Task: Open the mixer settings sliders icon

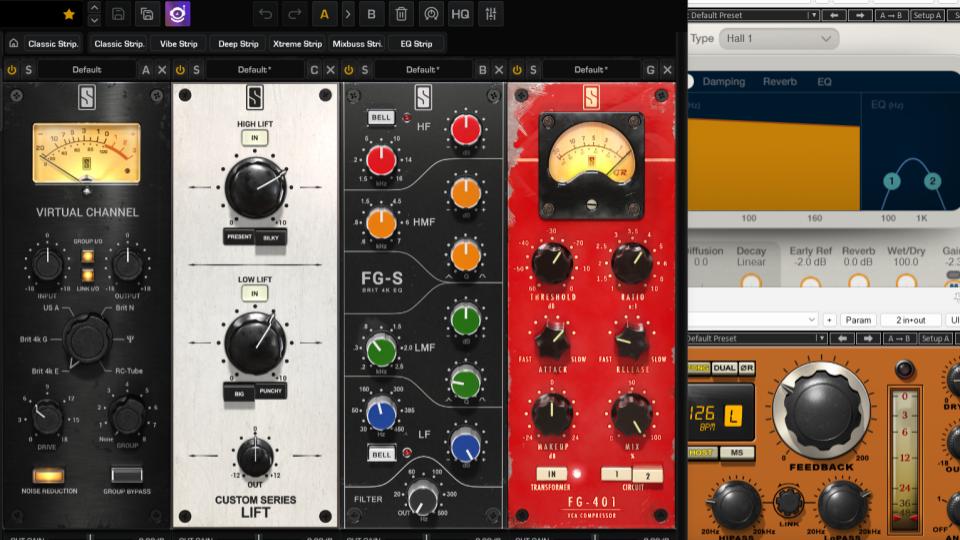Action: click(491, 14)
